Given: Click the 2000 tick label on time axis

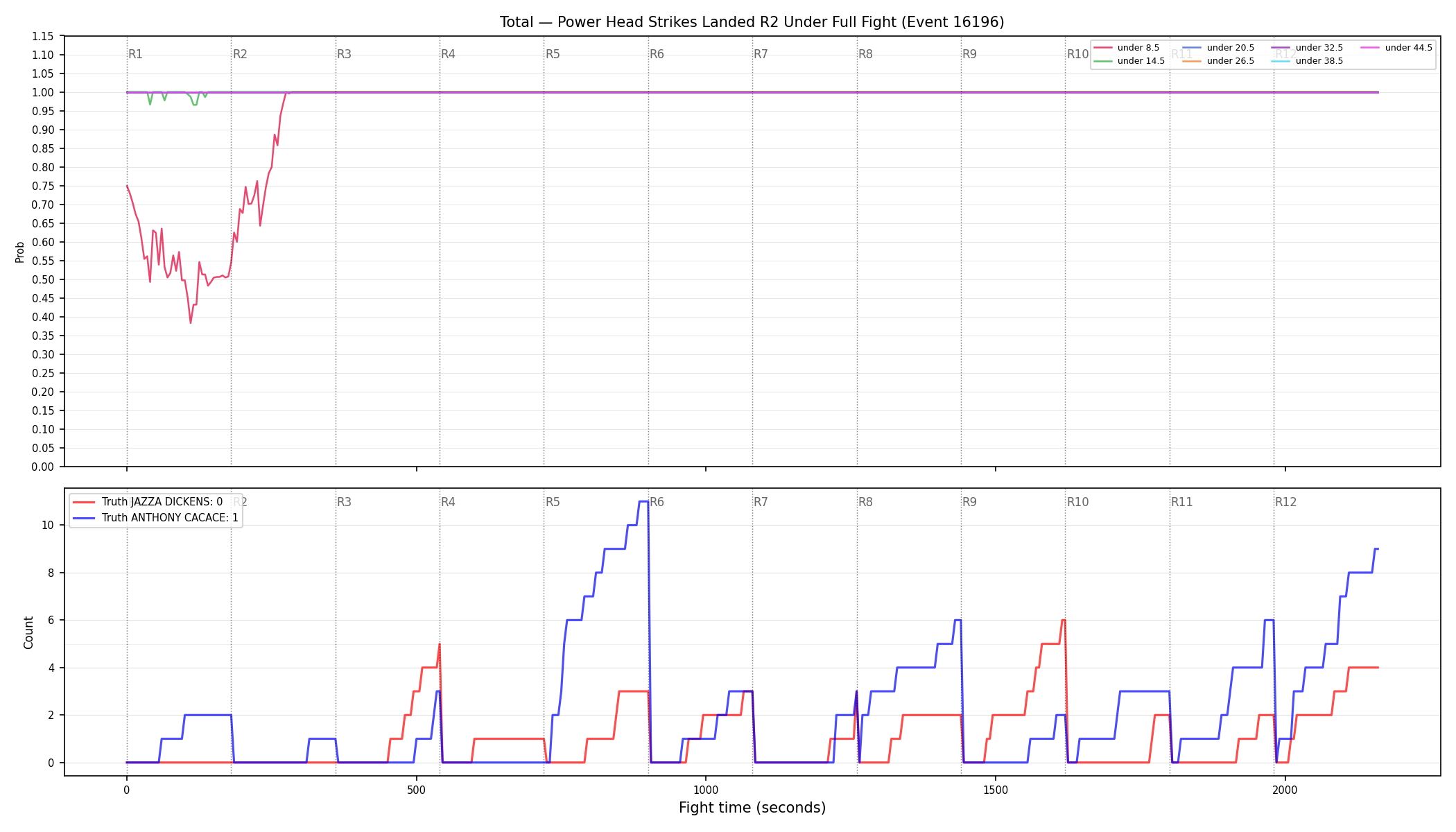Looking at the screenshot, I should (1285, 790).
